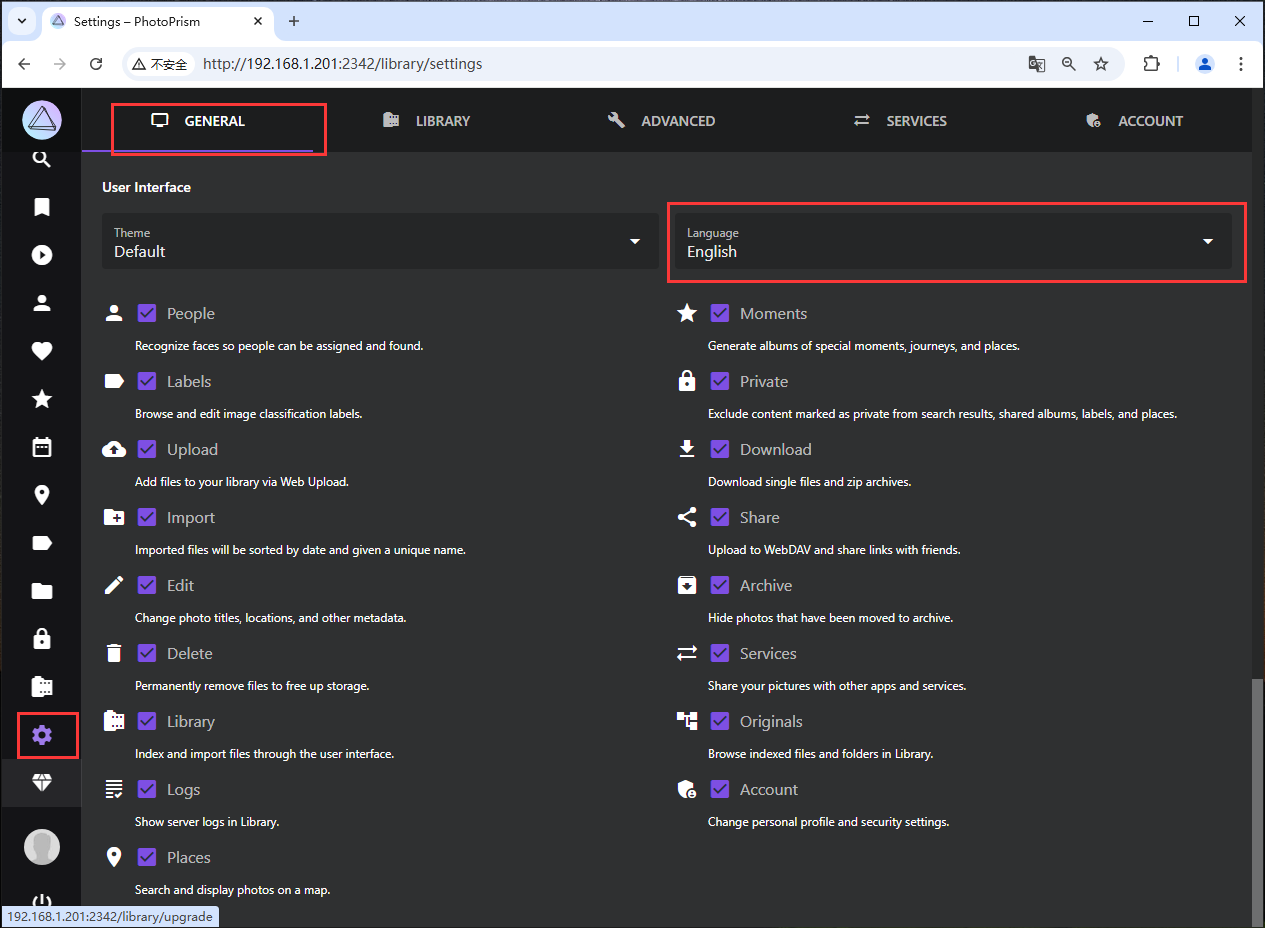Uncheck the Upload feature

point(147,449)
